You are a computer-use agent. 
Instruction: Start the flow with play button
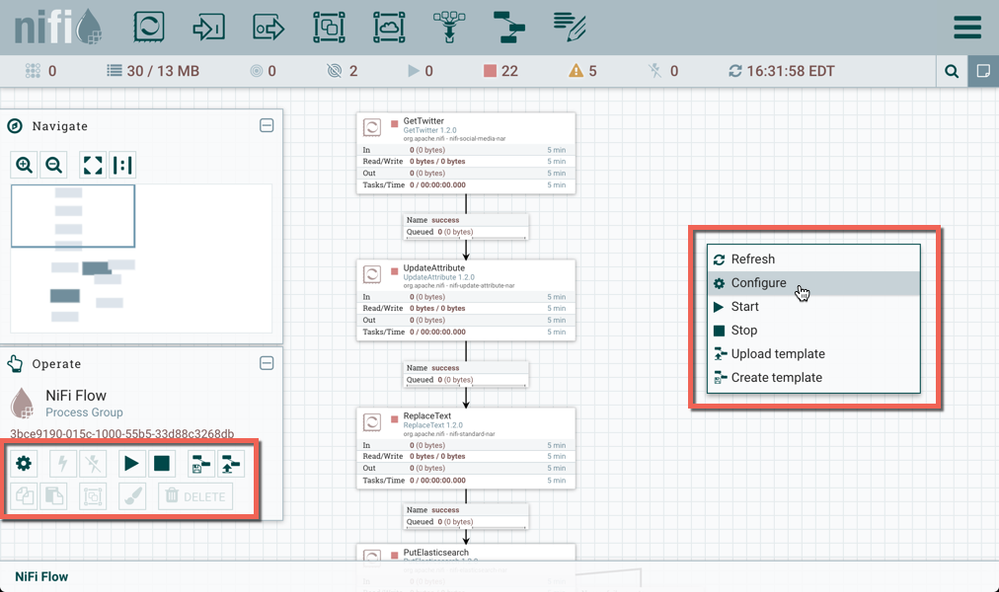[131, 463]
